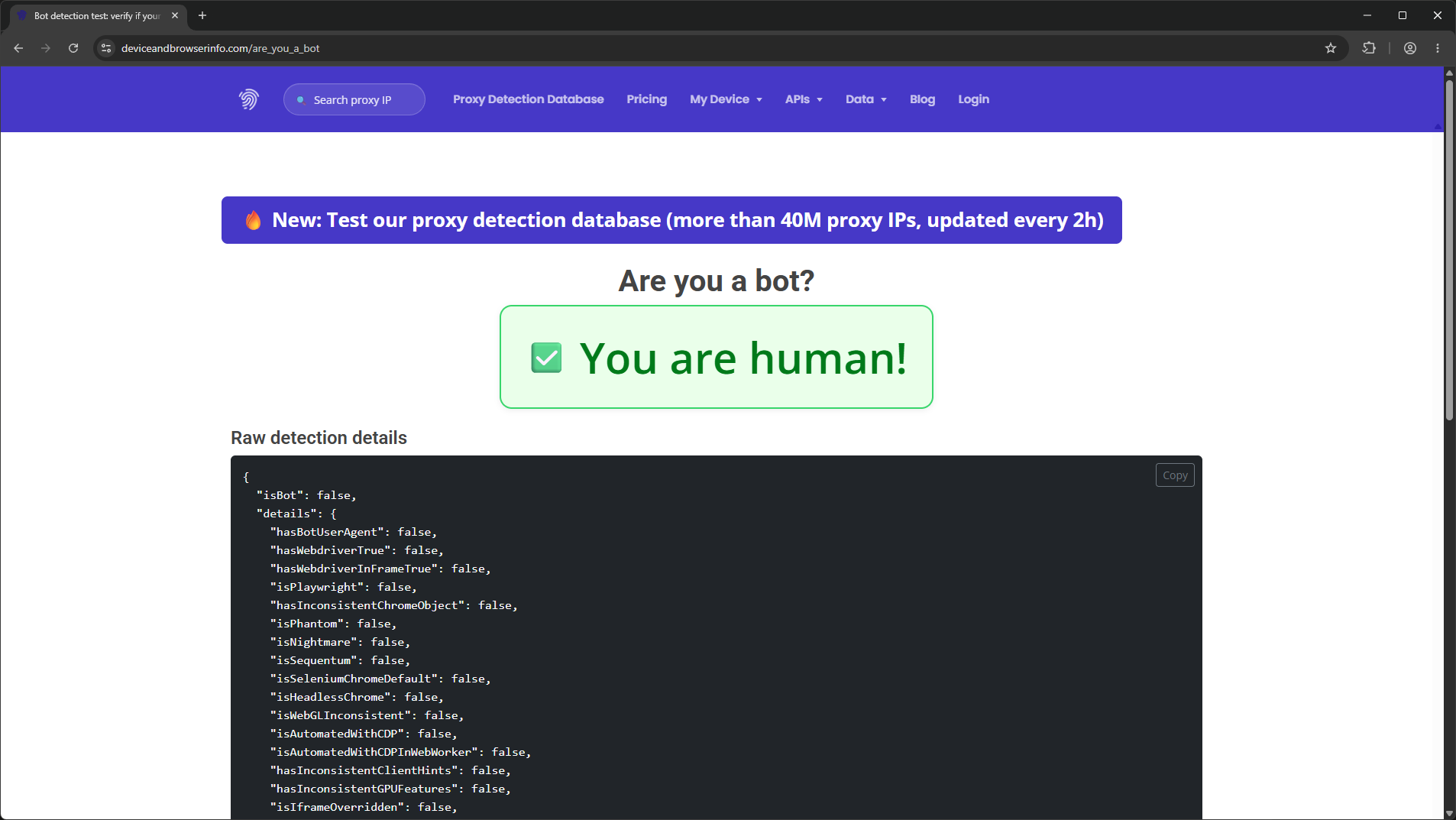The height and width of the screenshot is (820, 1456).
Task: Expand the My Device dropdown
Action: 726,99
